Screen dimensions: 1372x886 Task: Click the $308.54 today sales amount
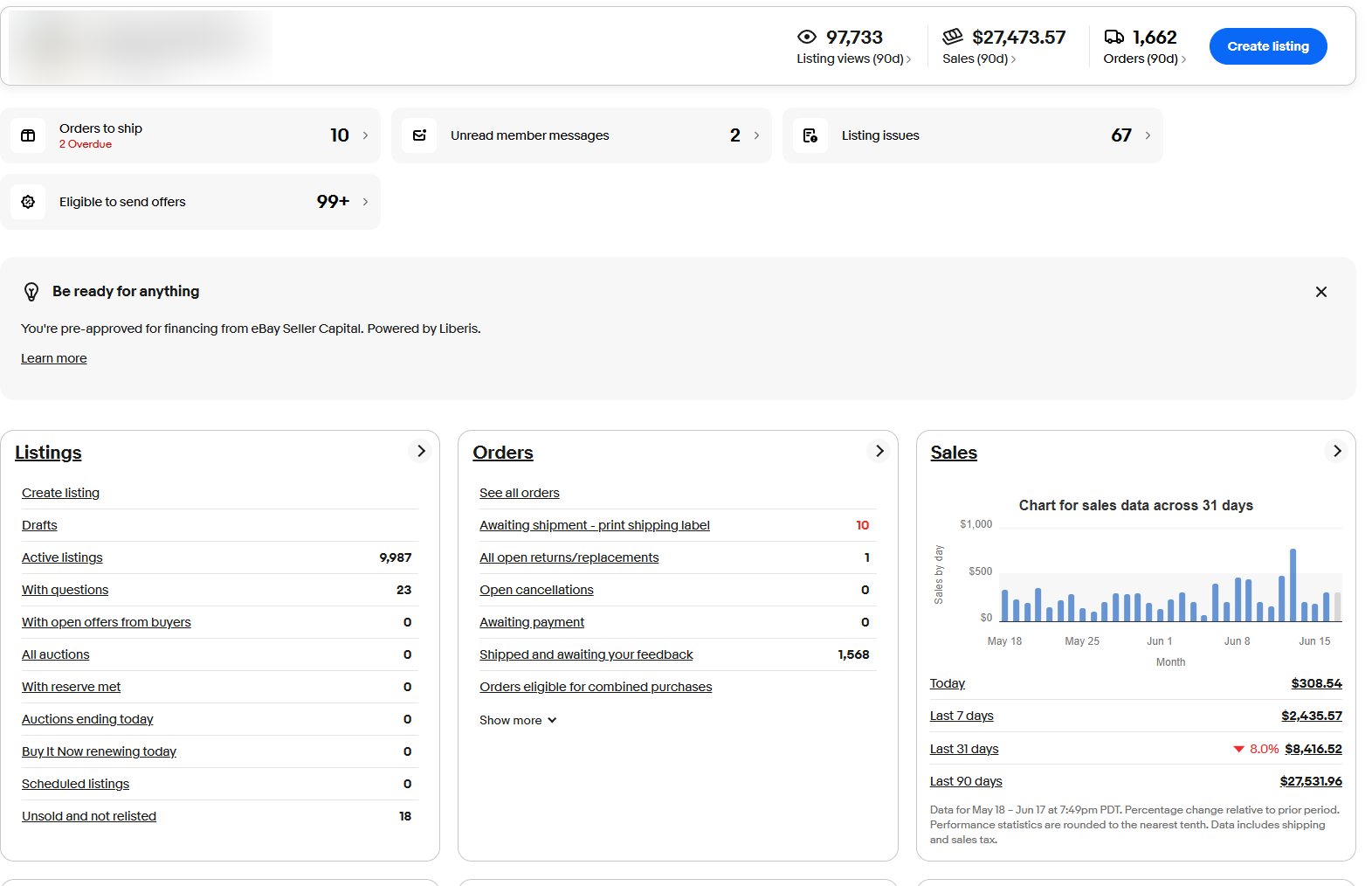pos(1317,683)
